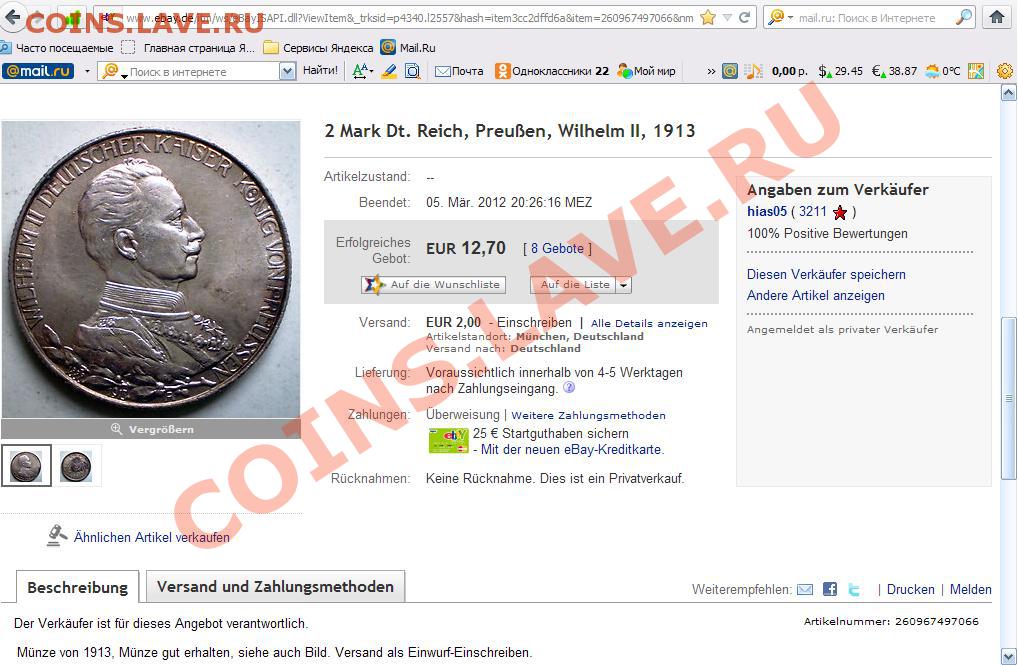This screenshot has height=665, width=1018.
Task: Switch to Versand und Zahlungsmethoden tab
Action: 275,586
